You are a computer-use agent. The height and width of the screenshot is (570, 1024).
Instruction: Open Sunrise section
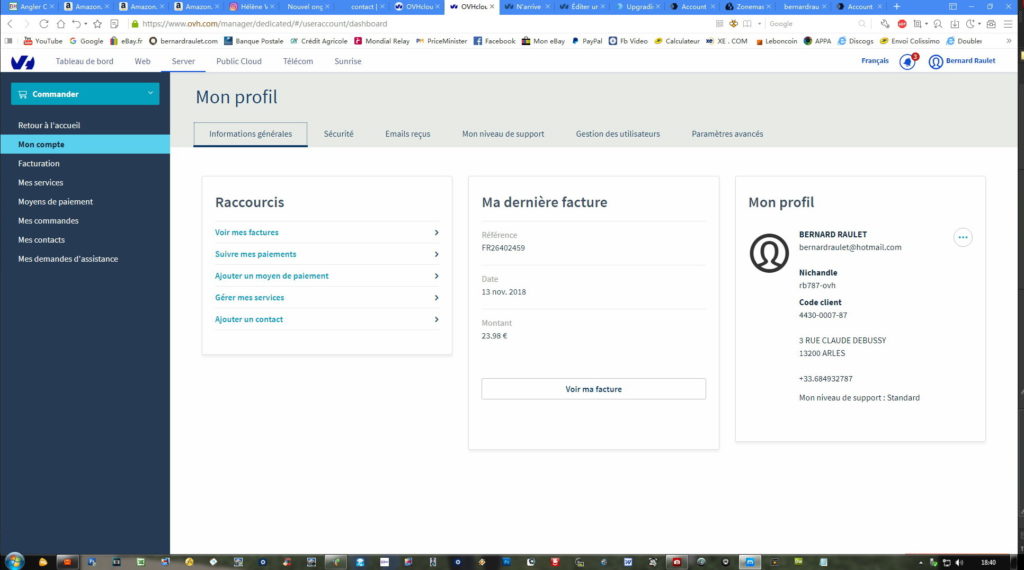point(347,61)
